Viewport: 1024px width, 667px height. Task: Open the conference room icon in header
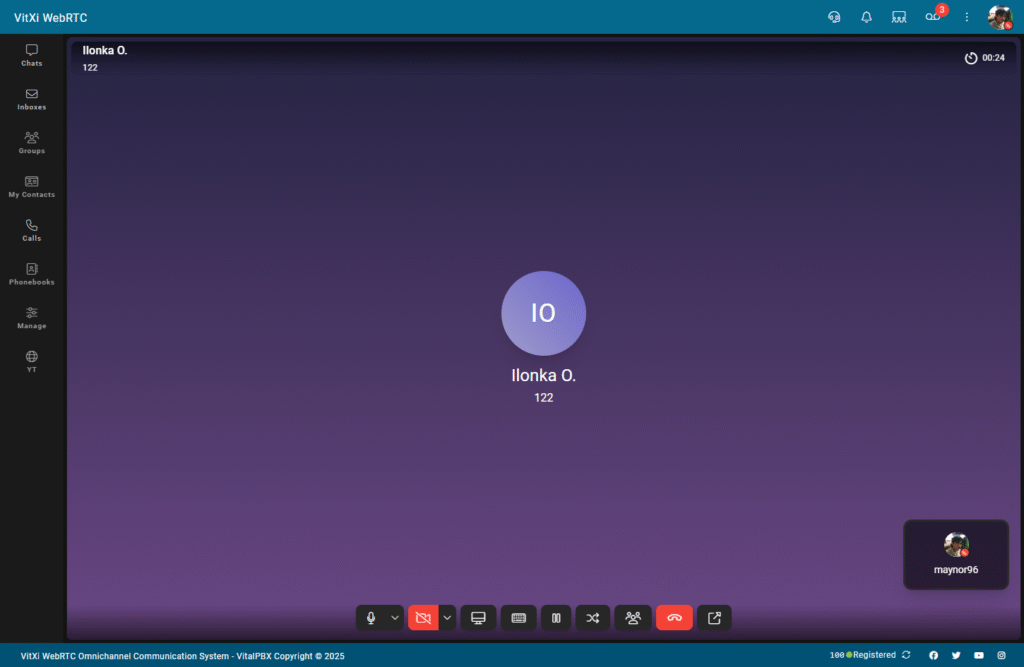click(x=899, y=17)
